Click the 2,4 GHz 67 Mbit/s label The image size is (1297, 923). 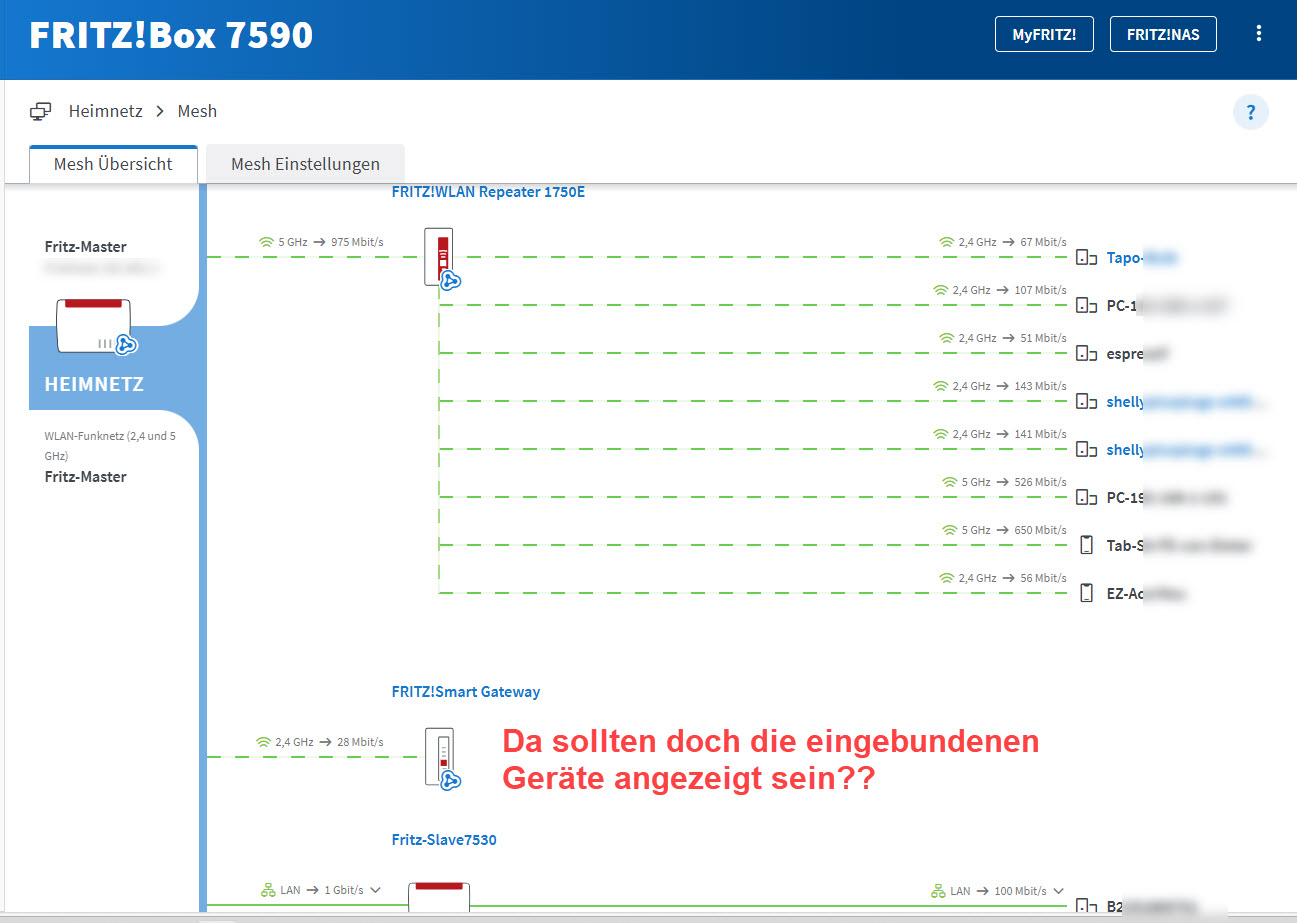[x=1002, y=242]
